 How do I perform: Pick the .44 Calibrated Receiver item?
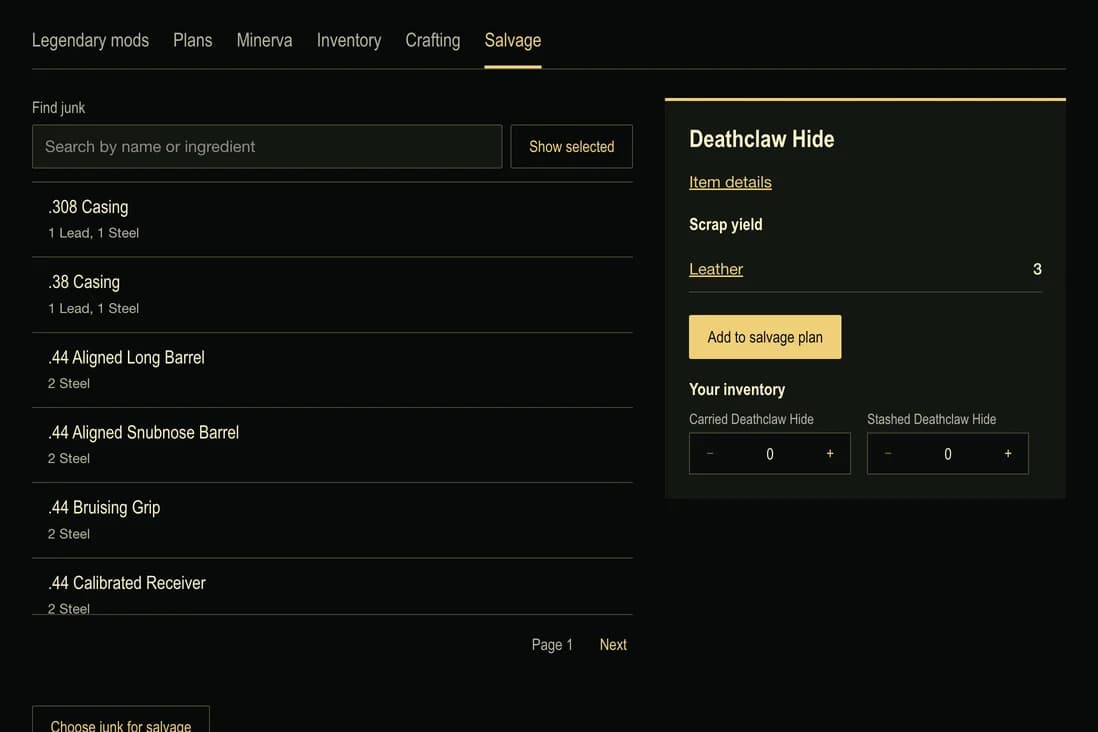pyautogui.click(x=333, y=587)
